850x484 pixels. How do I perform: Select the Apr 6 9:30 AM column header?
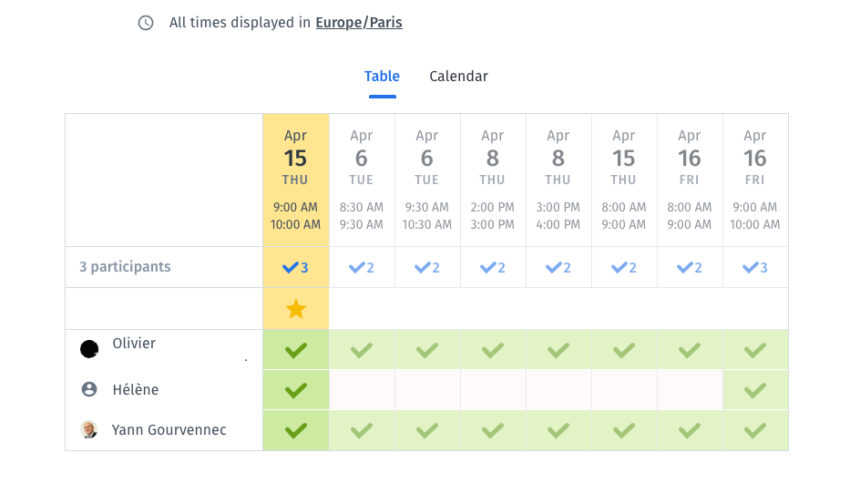[427, 180]
